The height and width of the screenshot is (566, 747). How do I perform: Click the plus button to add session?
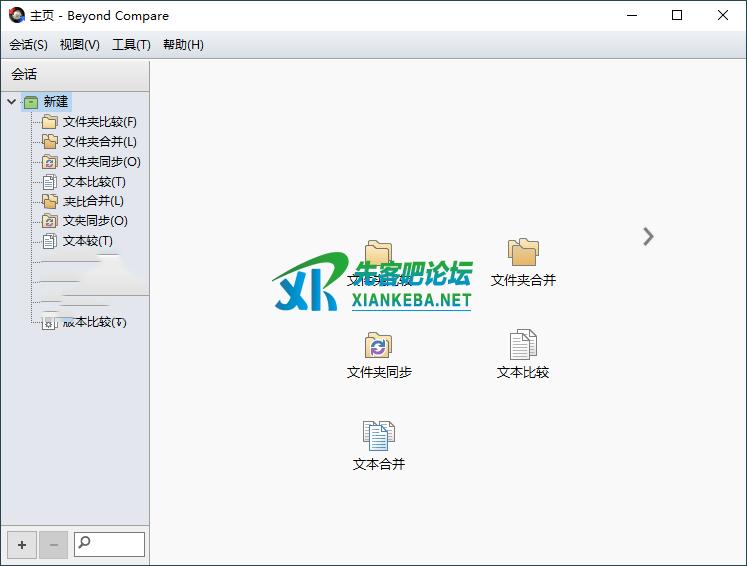coord(22,545)
